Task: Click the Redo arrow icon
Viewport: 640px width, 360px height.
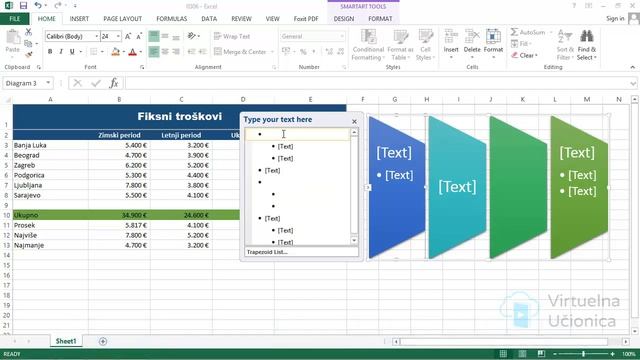Action: pyautogui.click(x=58, y=6)
